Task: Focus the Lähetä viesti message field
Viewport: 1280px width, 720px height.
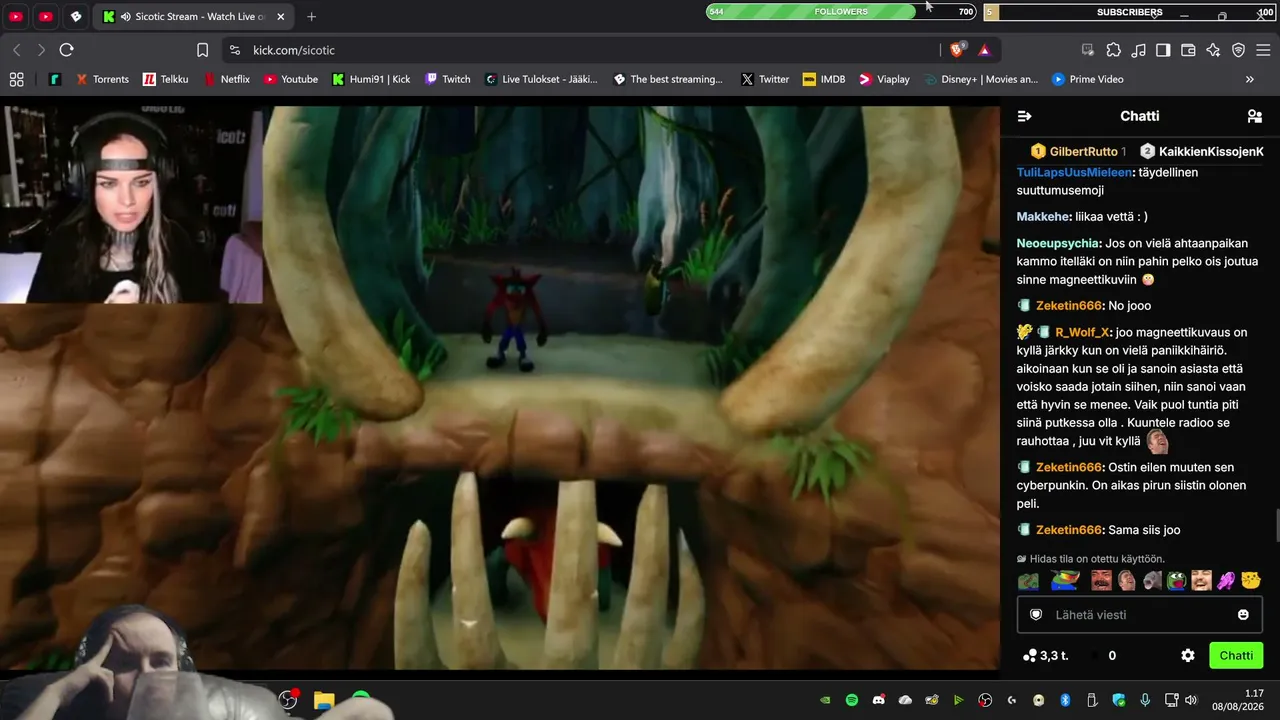Action: [x=1138, y=614]
